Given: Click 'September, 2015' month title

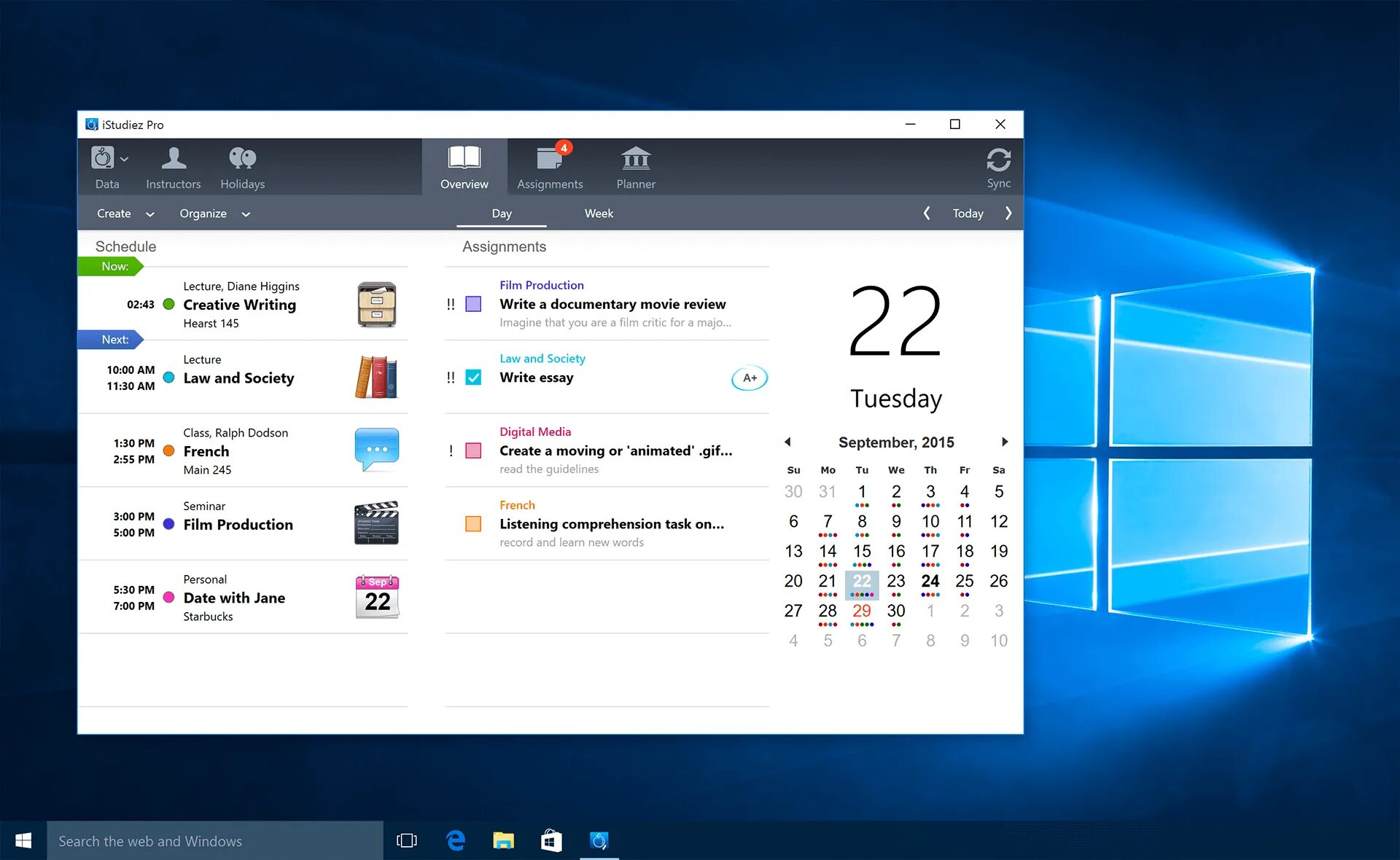Looking at the screenshot, I should click(x=896, y=442).
